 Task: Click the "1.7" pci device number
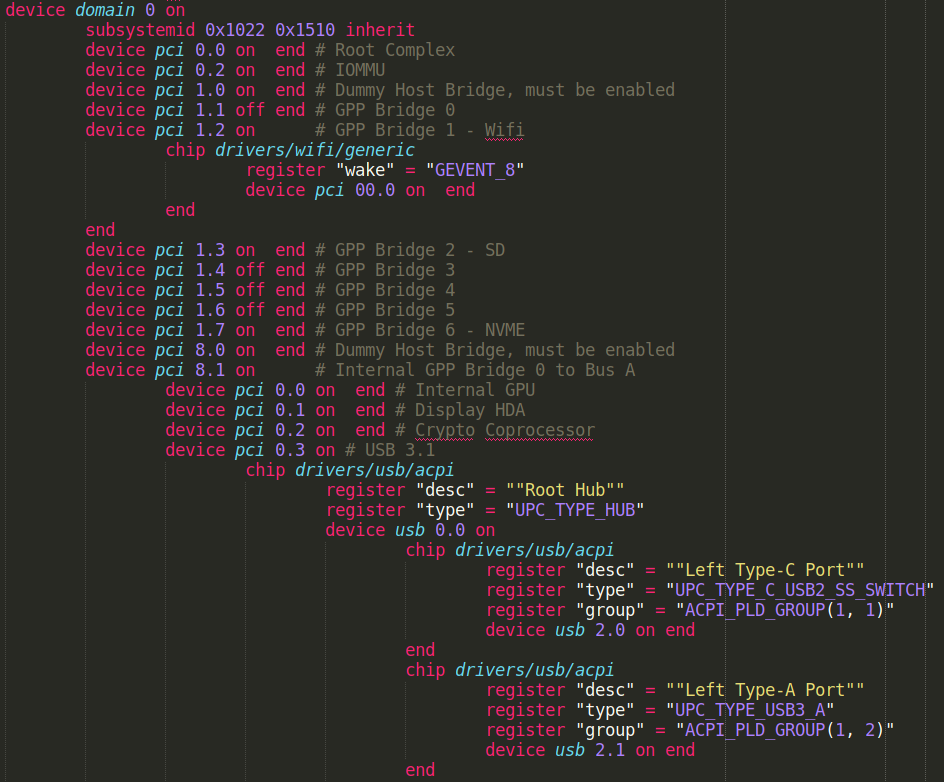click(x=210, y=330)
